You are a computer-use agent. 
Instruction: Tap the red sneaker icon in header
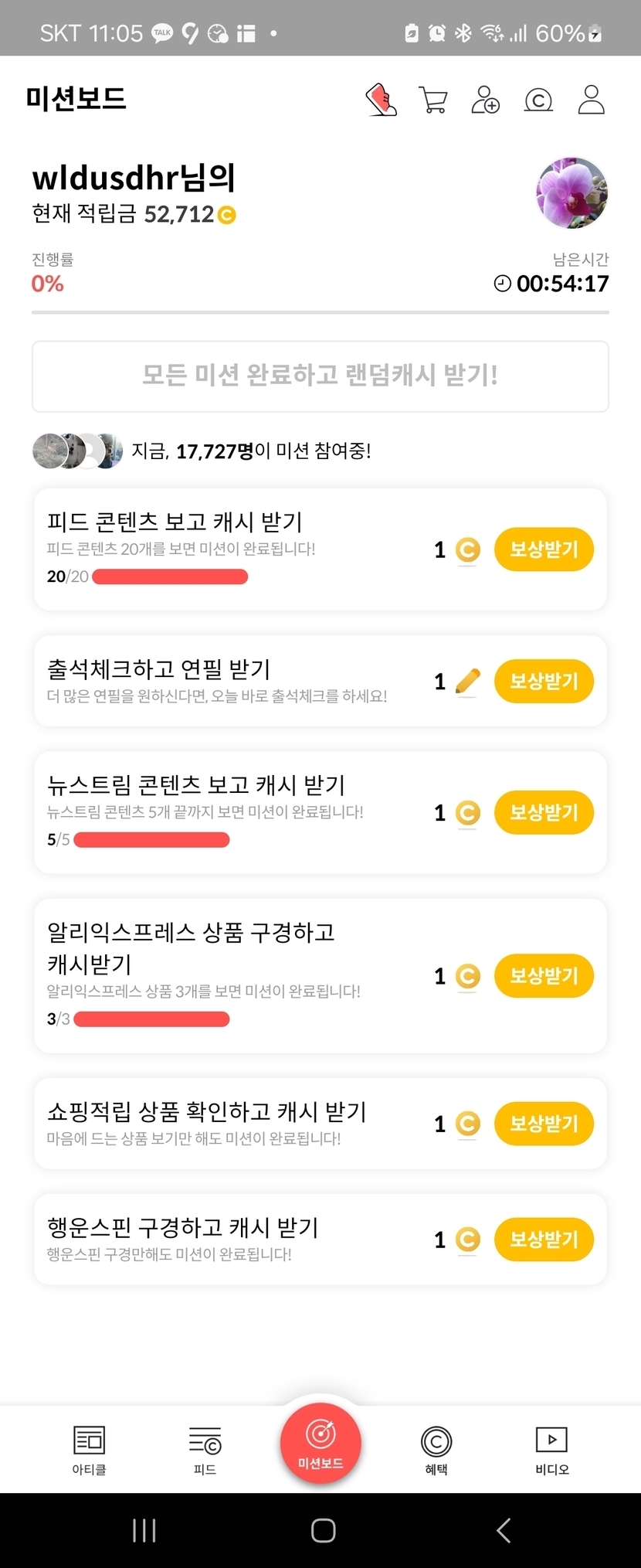tap(381, 100)
